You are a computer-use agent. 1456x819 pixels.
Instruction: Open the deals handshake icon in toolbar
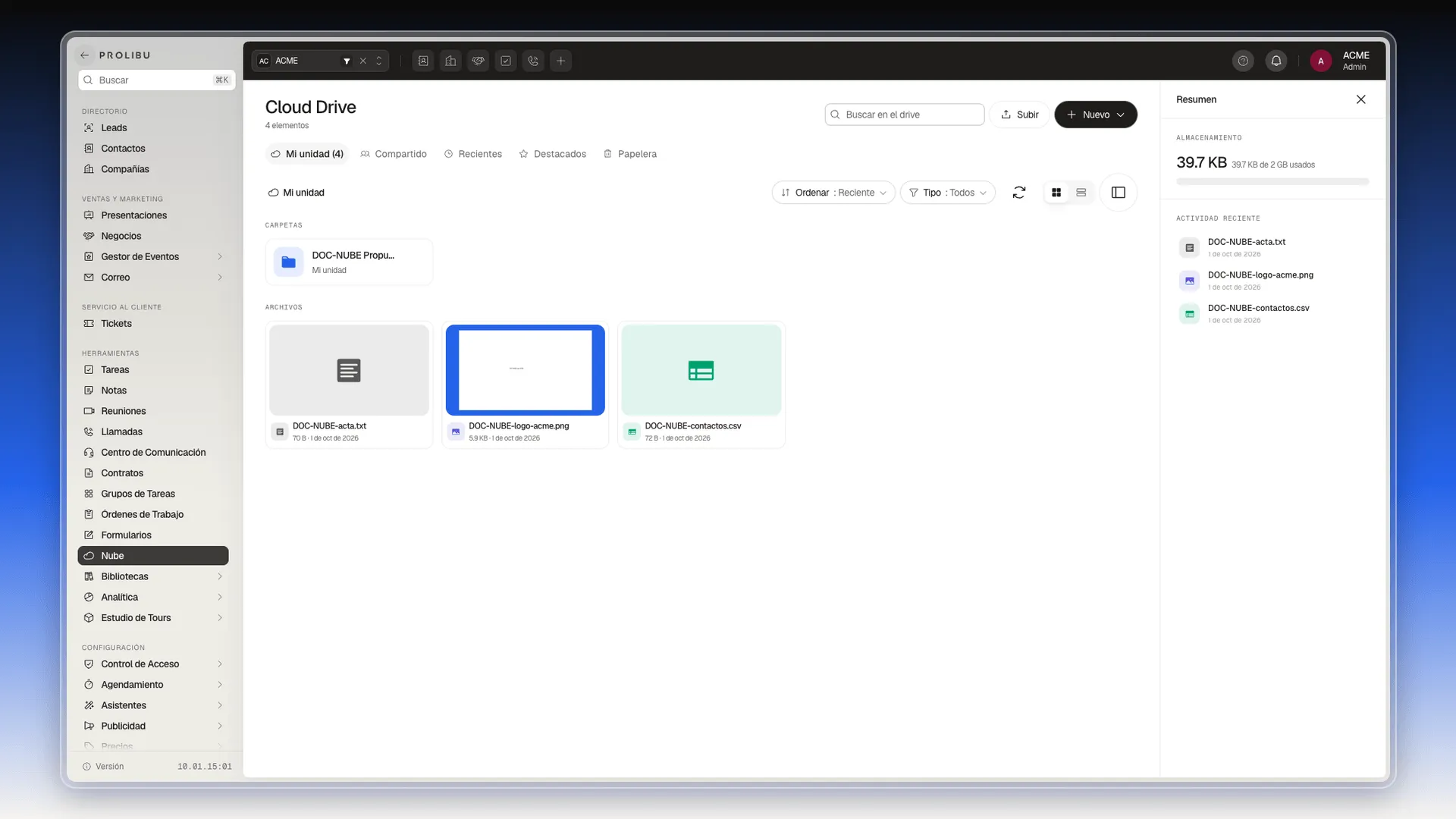[x=478, y=61]
